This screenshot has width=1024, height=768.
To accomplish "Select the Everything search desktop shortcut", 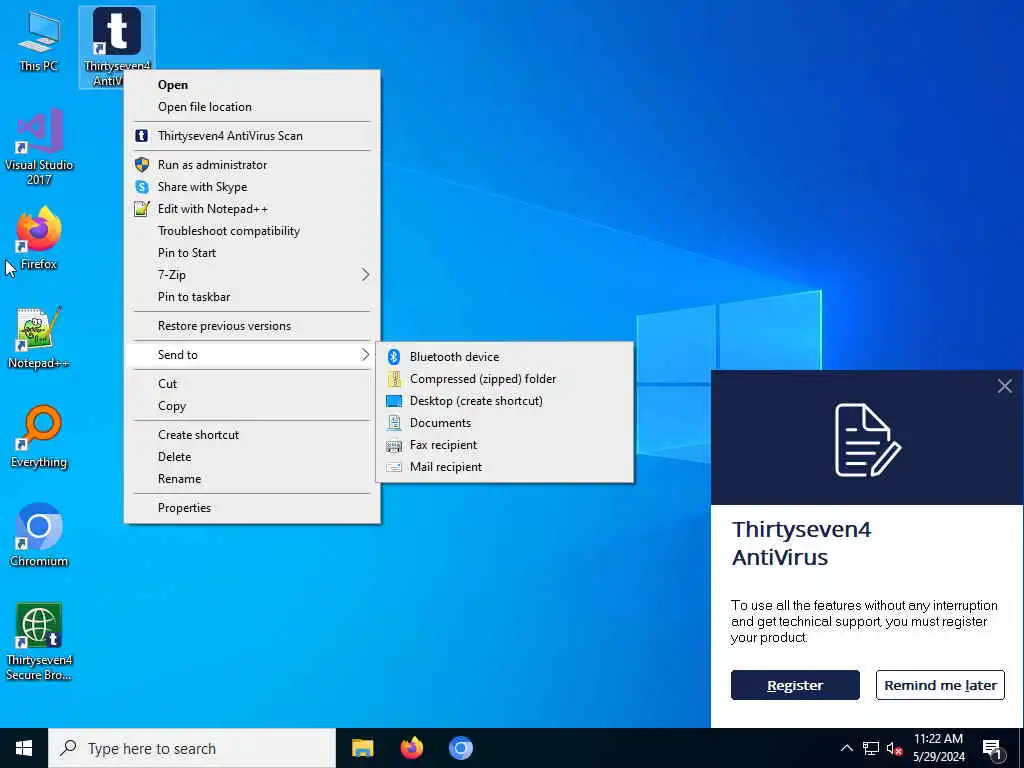I will [39, 436].
